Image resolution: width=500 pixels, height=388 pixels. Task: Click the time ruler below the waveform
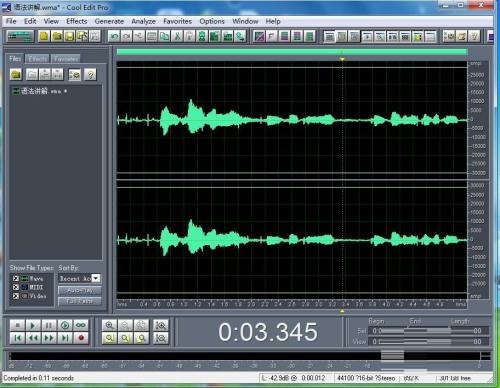[x=292, y=304]
